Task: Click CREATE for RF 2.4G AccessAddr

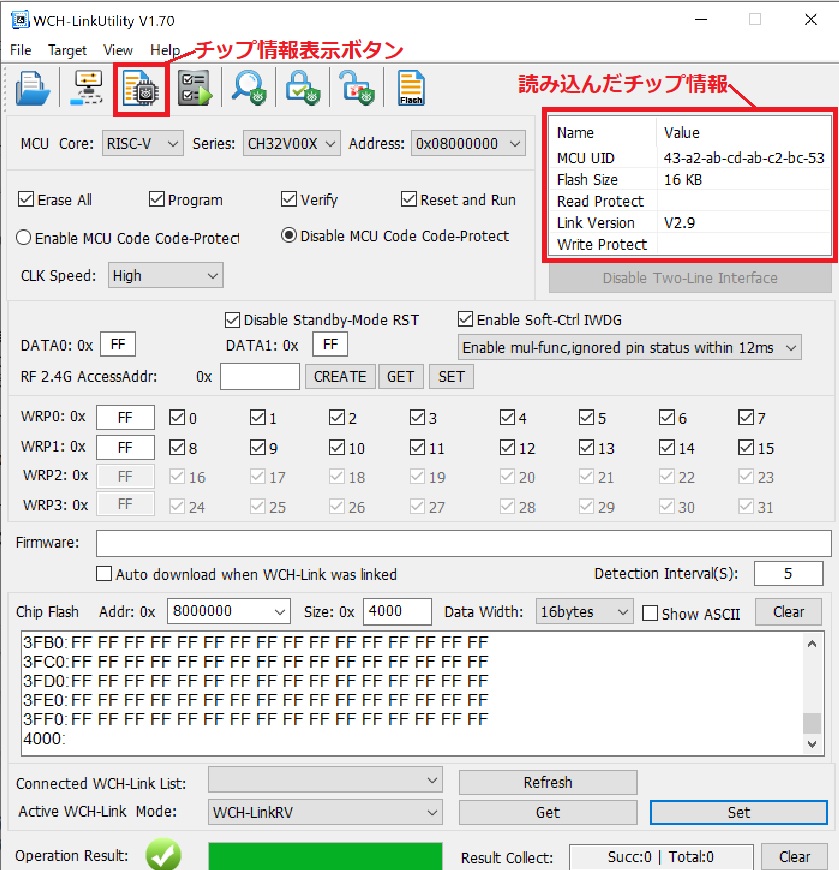Action: [x=340, y=377]
